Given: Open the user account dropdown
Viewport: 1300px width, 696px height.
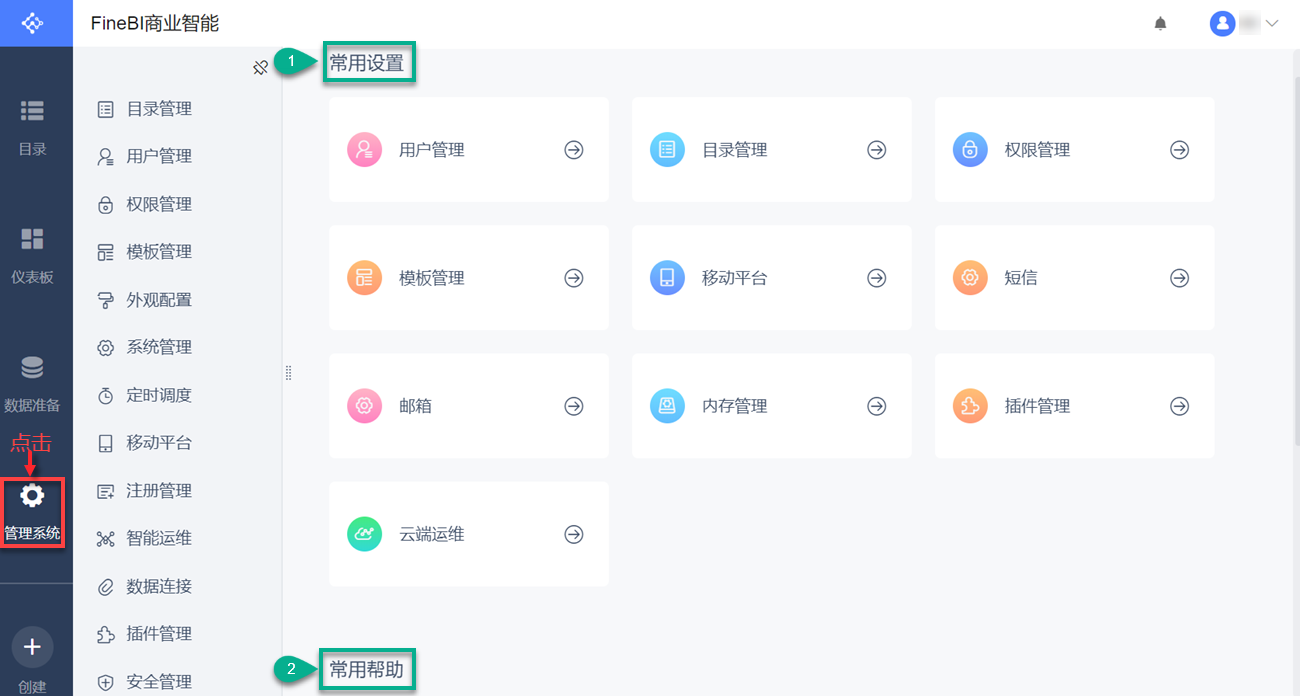Looking at the screenshot, I should [1245, 23].
